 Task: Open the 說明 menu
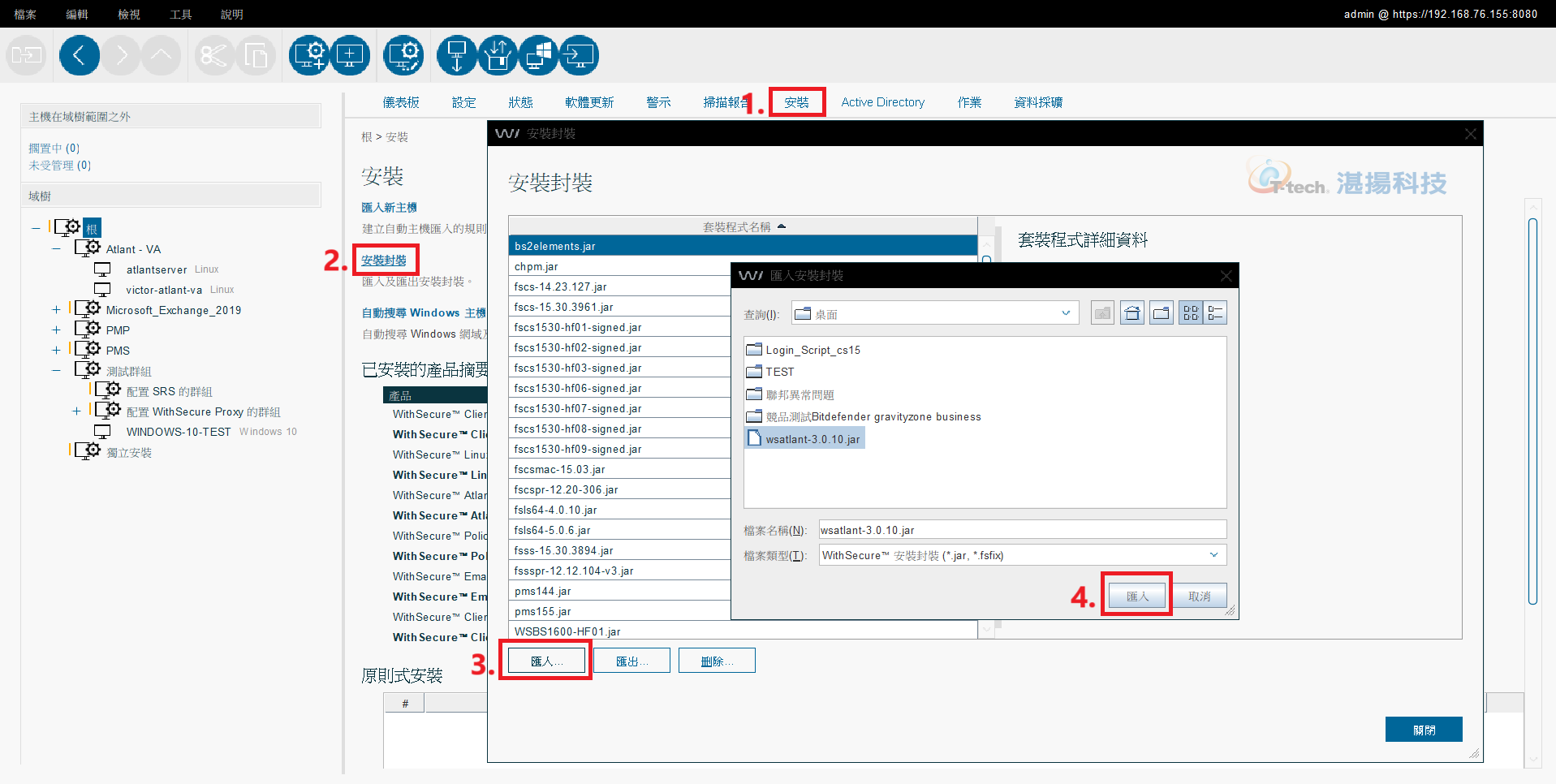tap(232, 14)
